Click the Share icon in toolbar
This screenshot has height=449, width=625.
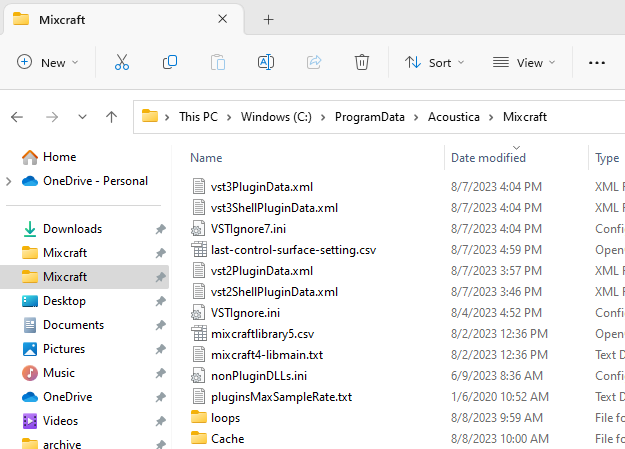314,62
